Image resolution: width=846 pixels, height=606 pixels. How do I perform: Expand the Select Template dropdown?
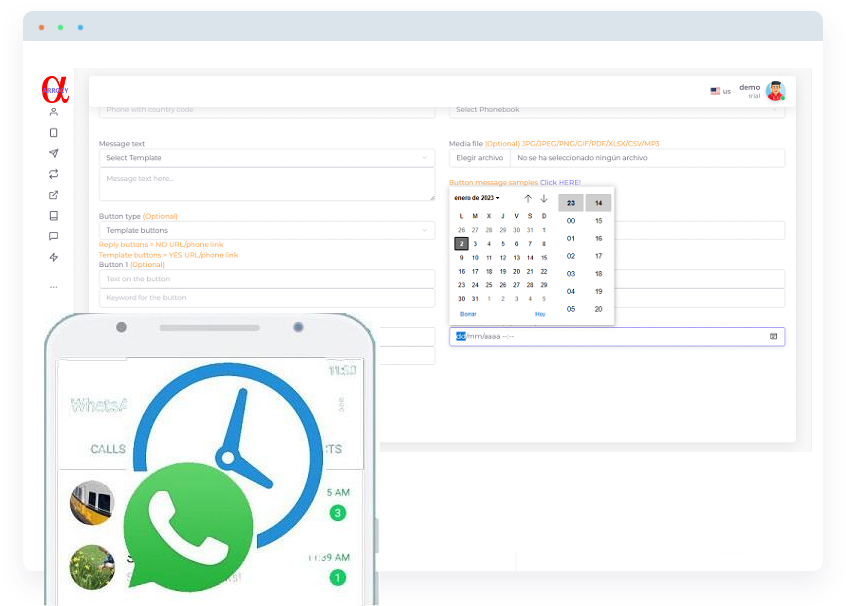click(266, 158)
